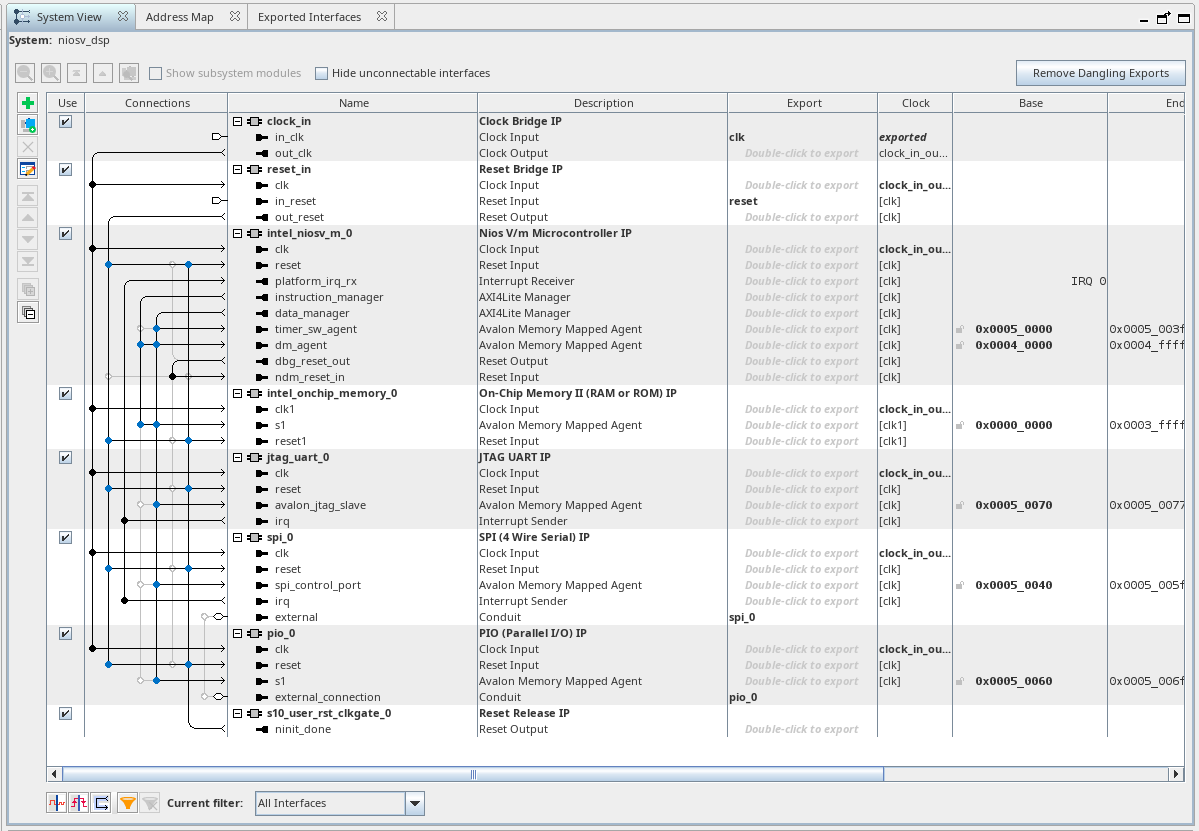Click the horizontal scrollbar right arrow
This screenshot has height=831, width=1199.
point(1176,774)
